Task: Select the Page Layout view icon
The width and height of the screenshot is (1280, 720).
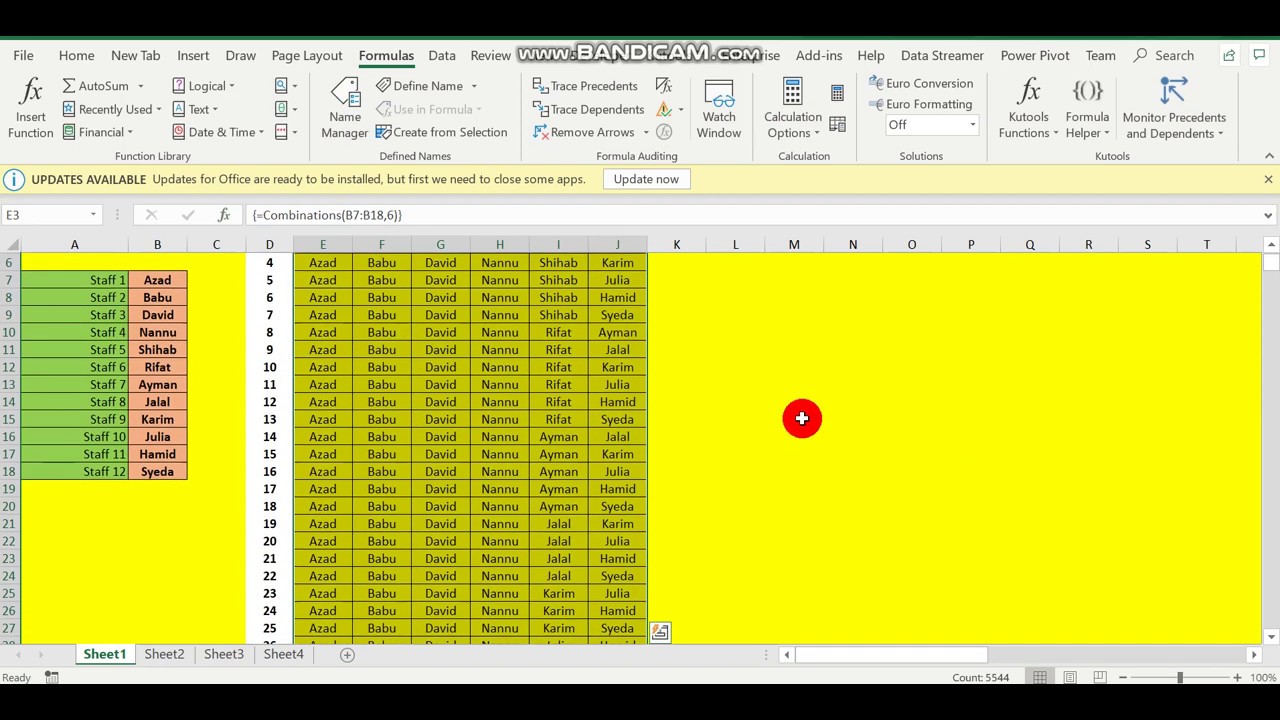Action: pyautogui.click(x=1070, y=677)
